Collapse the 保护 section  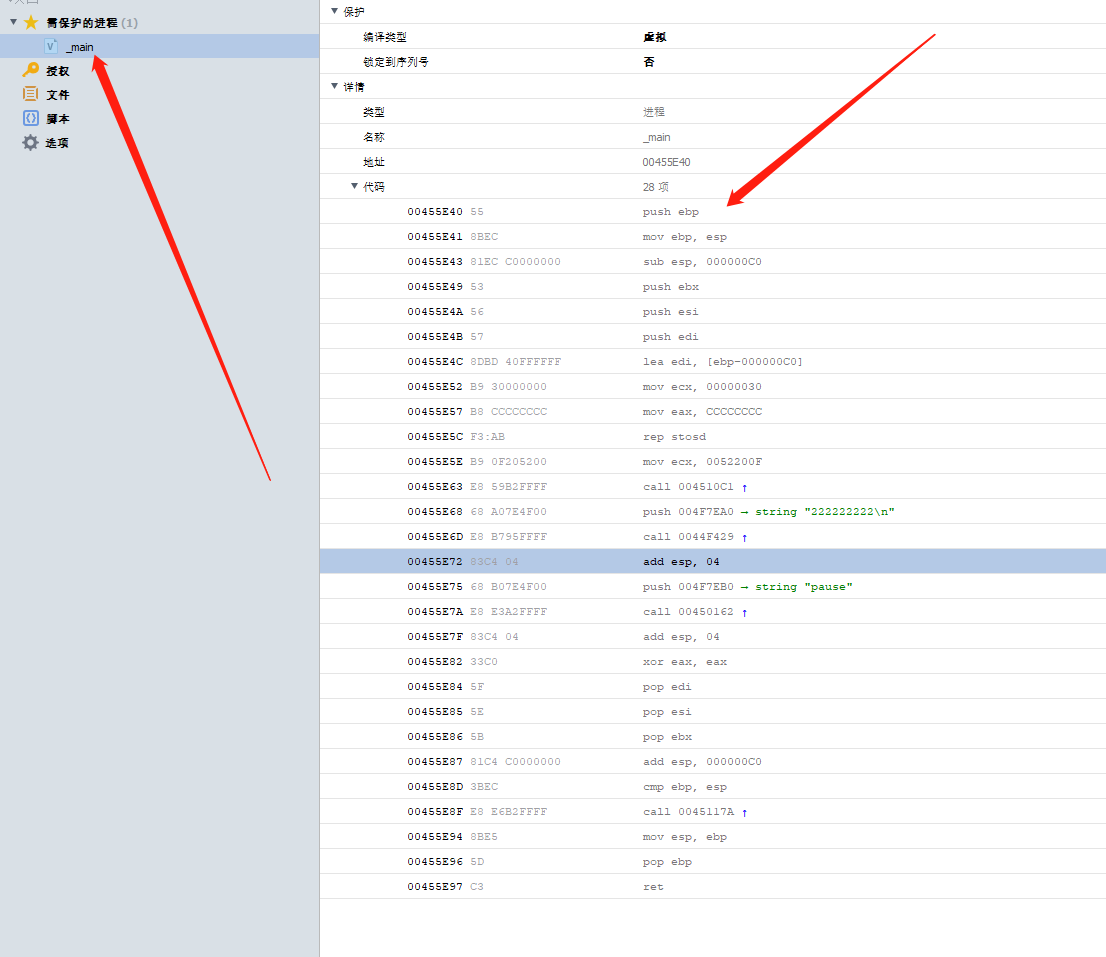click(x=334, y=12)
